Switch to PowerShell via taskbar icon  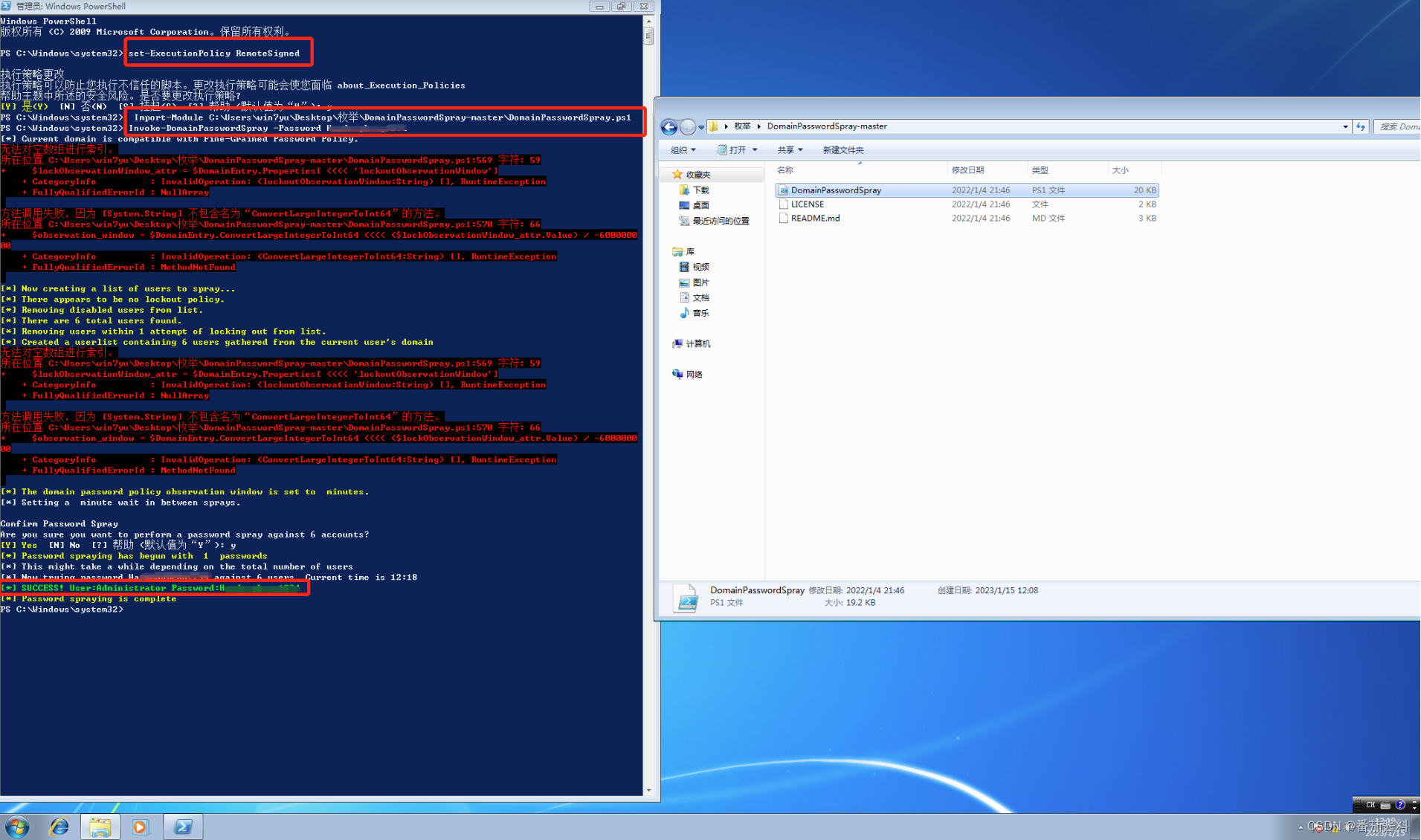tap(183, 827)
